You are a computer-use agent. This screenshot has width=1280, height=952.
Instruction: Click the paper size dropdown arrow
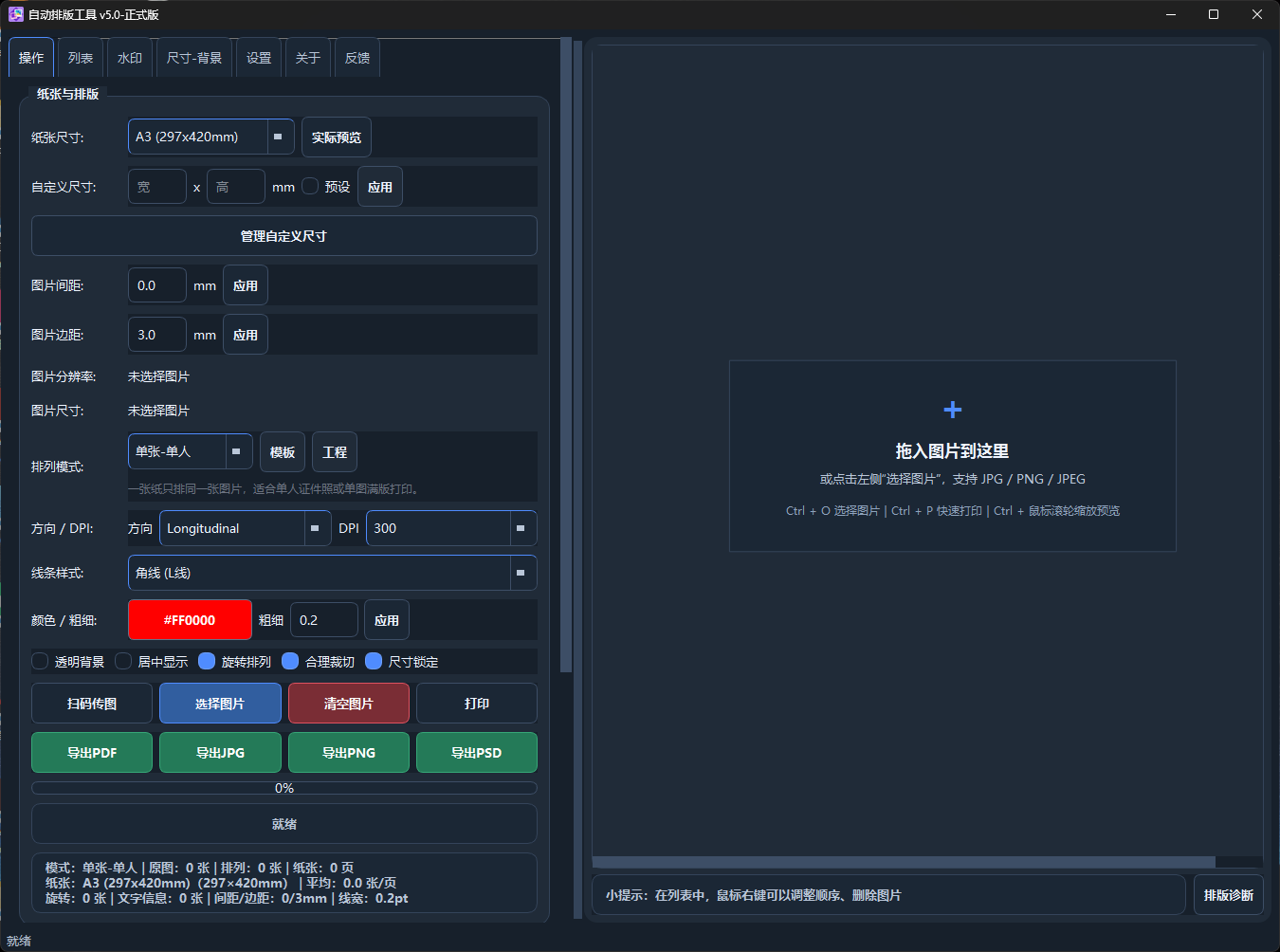pyautogui.click(x=279, y=137)
